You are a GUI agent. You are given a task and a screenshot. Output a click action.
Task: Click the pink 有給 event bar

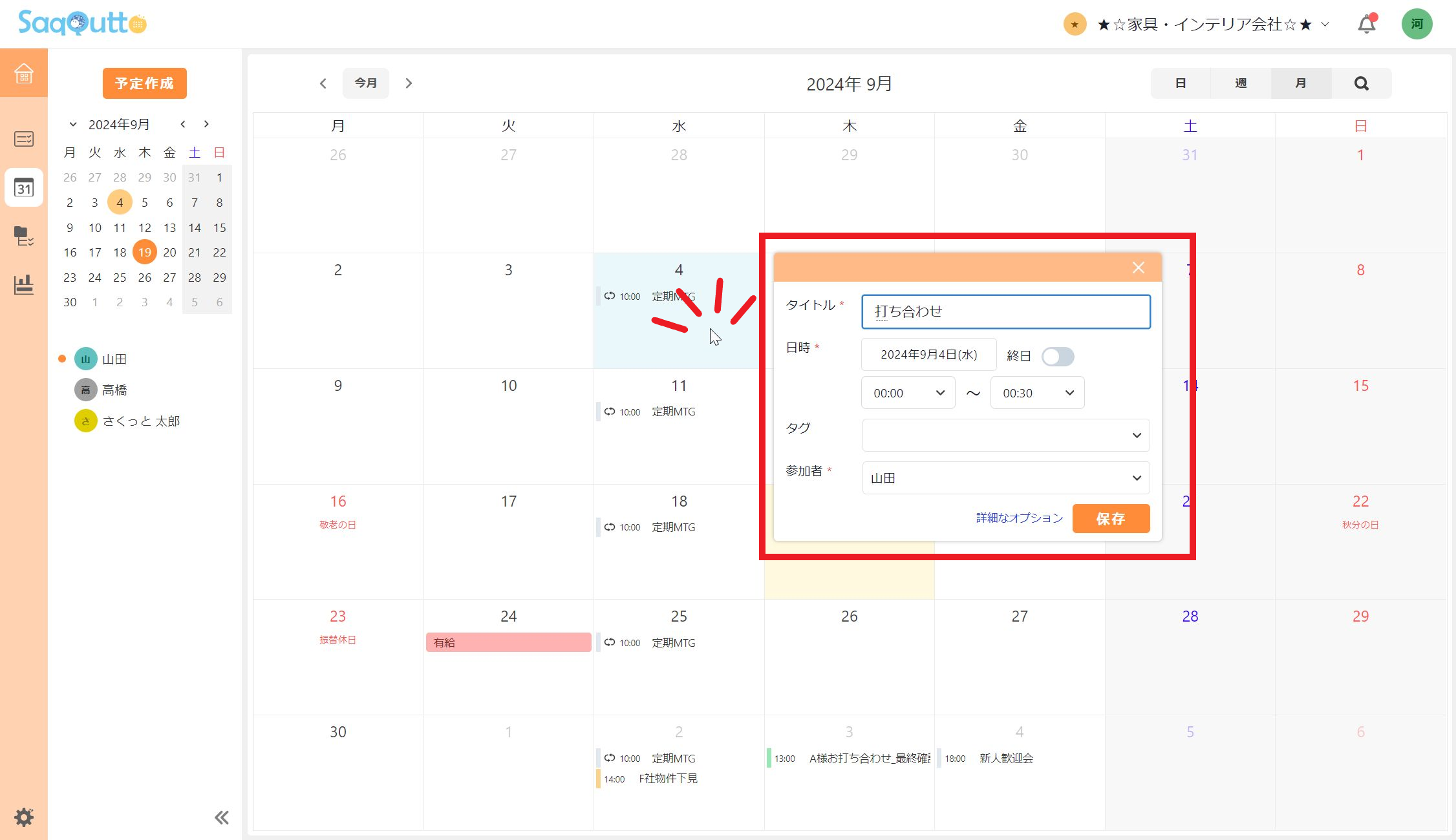pos(508,642)
